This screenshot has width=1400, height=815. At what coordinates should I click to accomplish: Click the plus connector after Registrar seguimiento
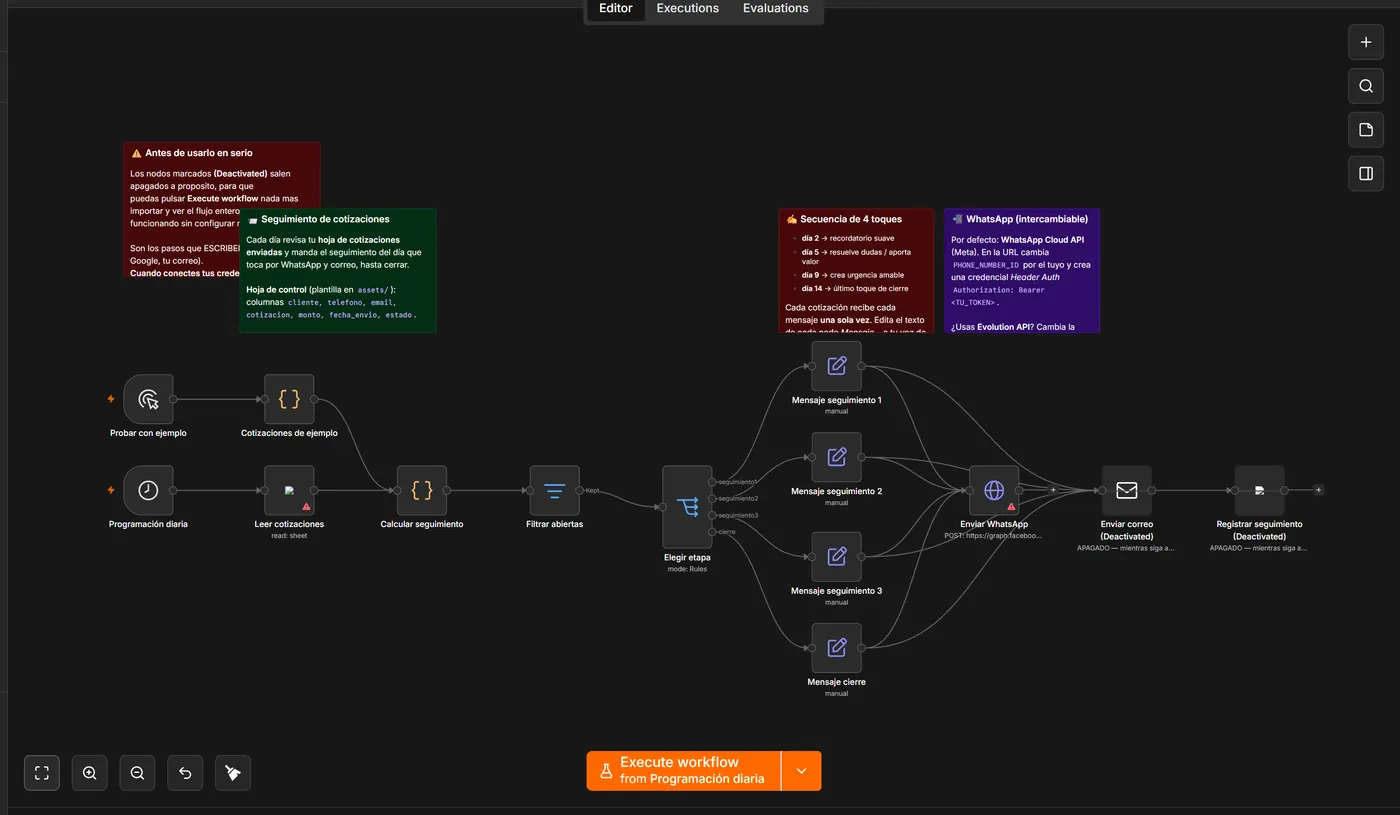point(1318,490)
